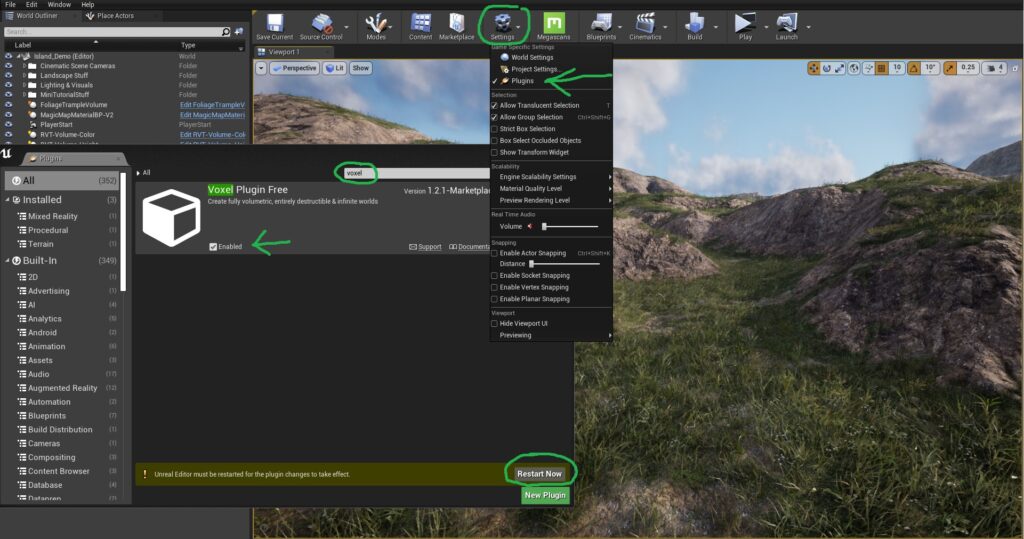1024x539 pixels.
Task: Click the Launch toolbar icon
Action: coord(786,24)
